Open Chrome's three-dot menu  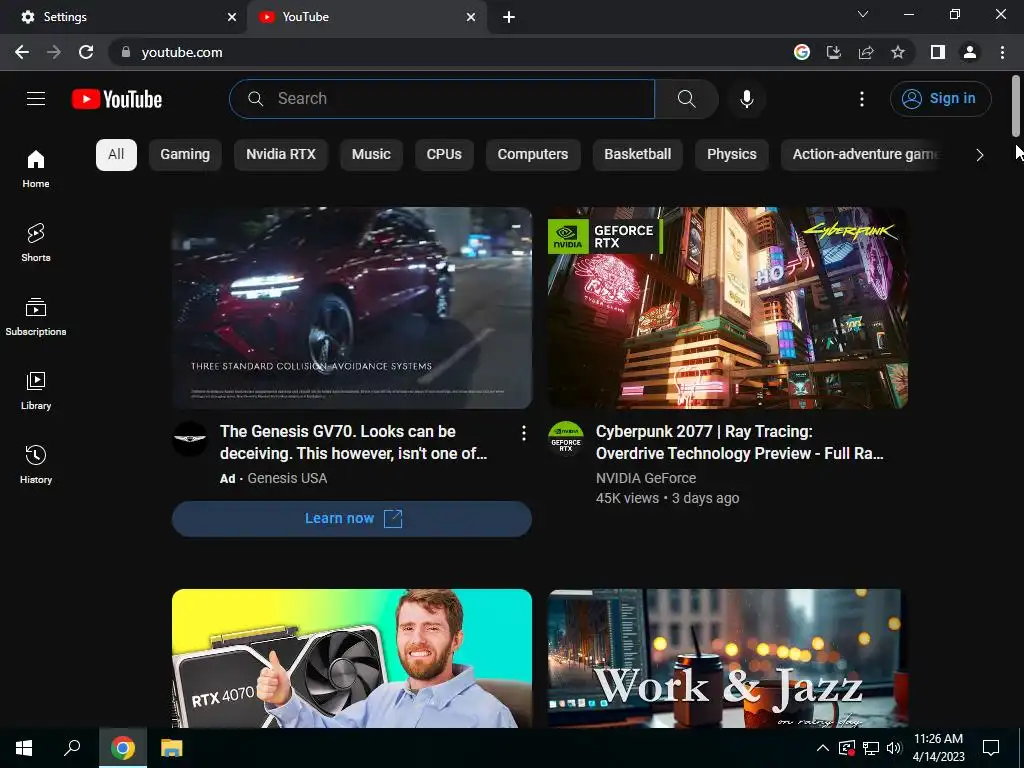[1002, 52]
